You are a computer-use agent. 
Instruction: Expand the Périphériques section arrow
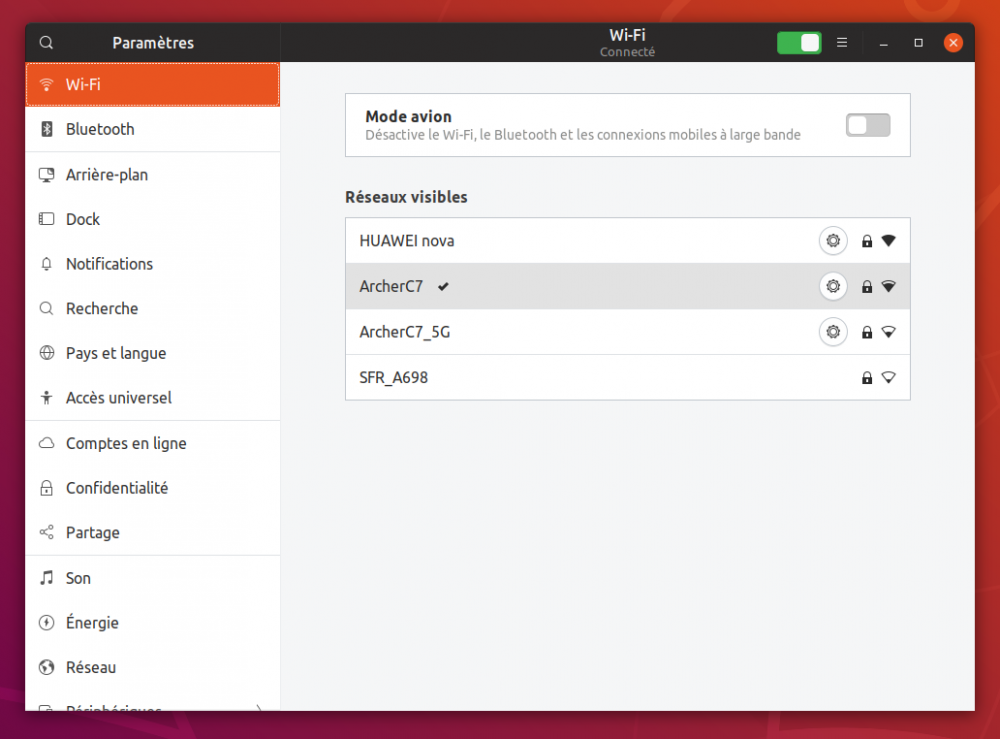tap(259, 708)
